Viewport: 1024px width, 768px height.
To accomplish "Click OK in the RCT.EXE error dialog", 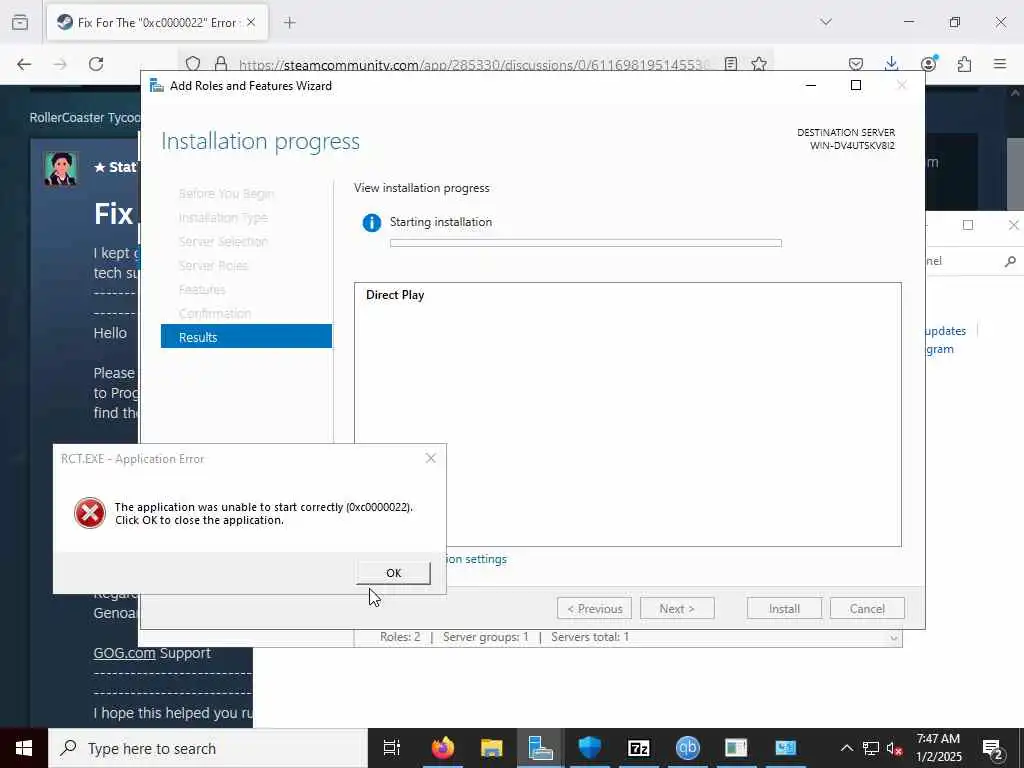I will [393, 573].
